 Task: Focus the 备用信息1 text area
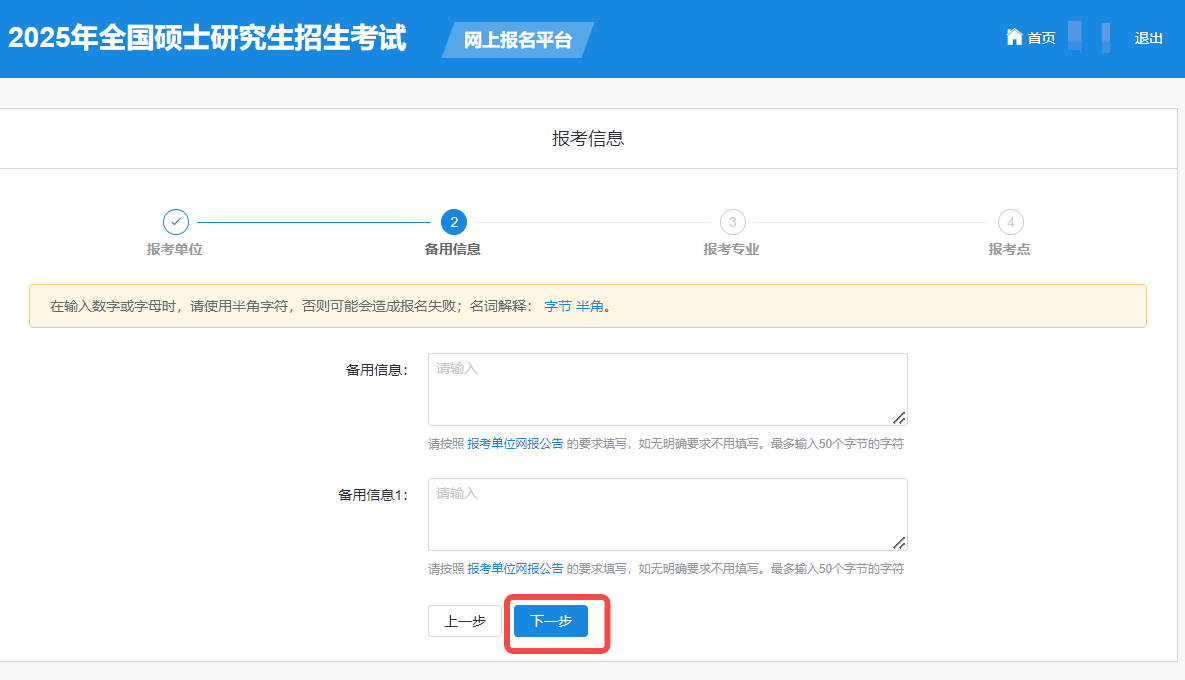[x=667, y=514]
